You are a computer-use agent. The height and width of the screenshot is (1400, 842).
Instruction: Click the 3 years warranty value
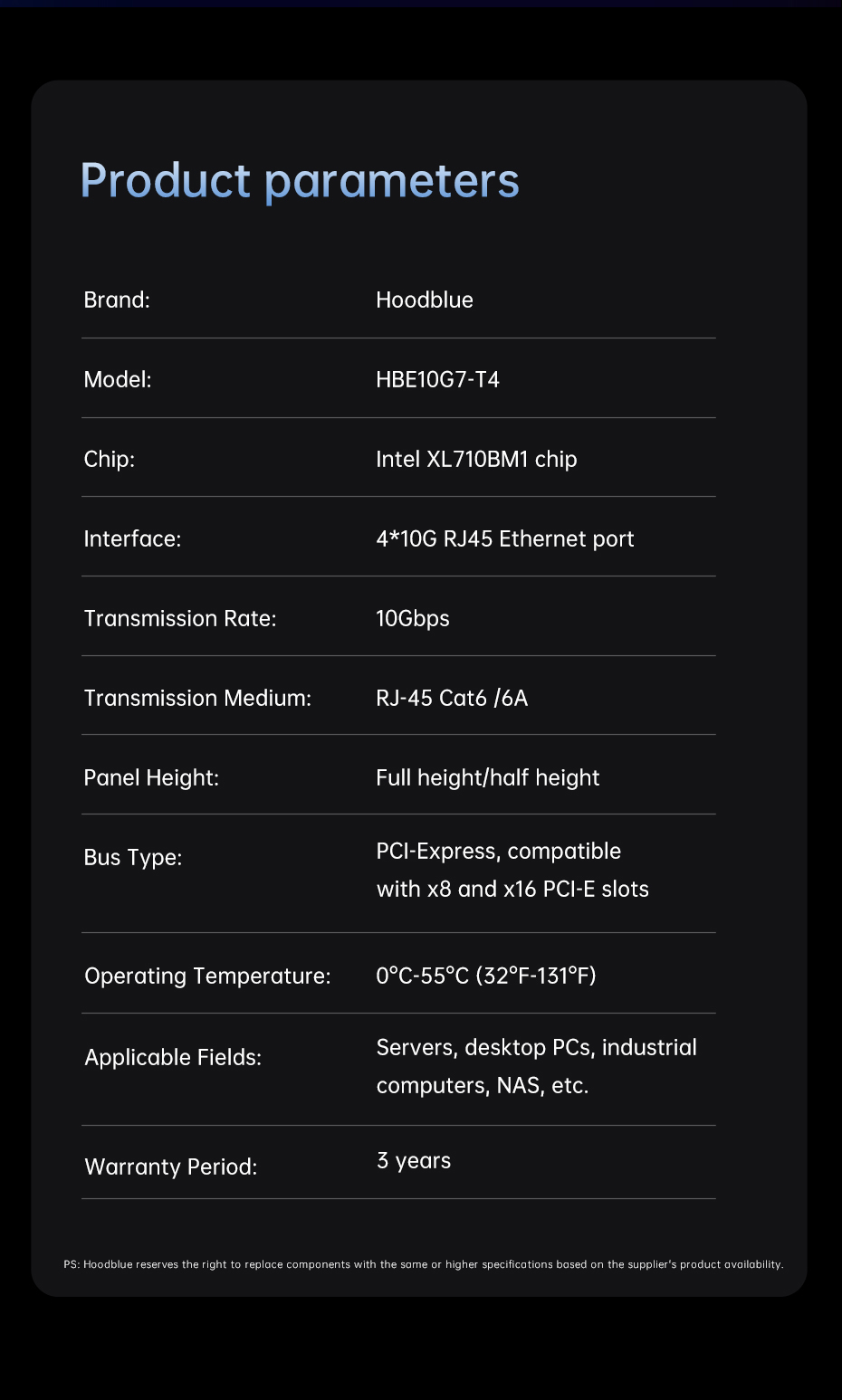click(x=414, y=1160)
